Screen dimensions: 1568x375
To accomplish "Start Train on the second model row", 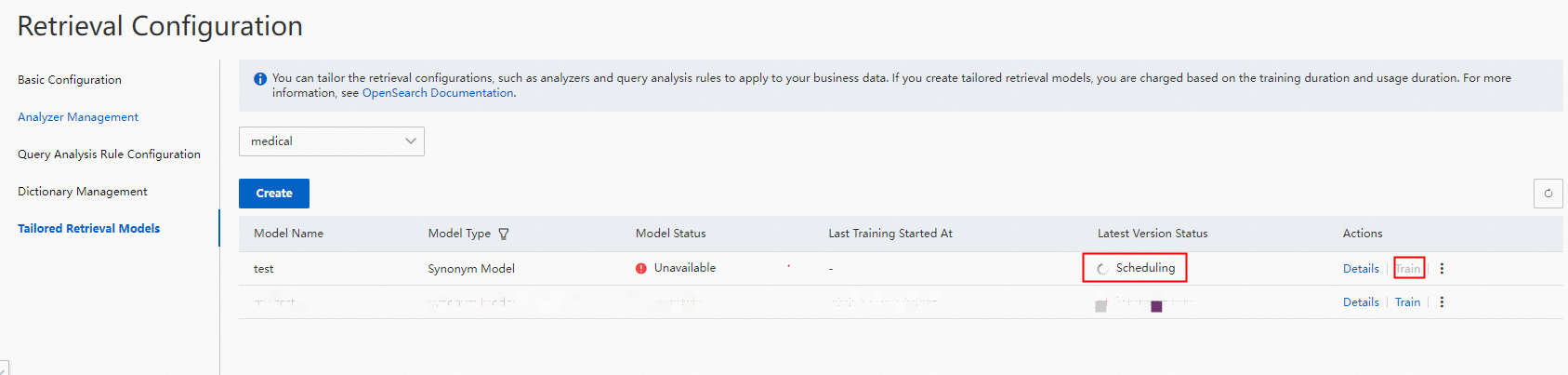I will tap(1407, 302).
